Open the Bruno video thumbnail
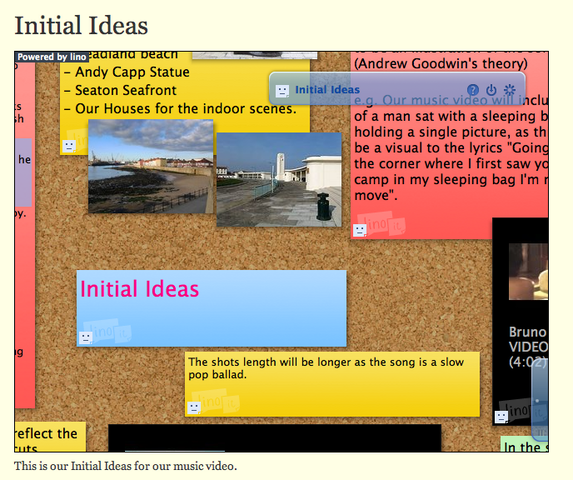This screenshot has height=480, width=573. (528, 271)
